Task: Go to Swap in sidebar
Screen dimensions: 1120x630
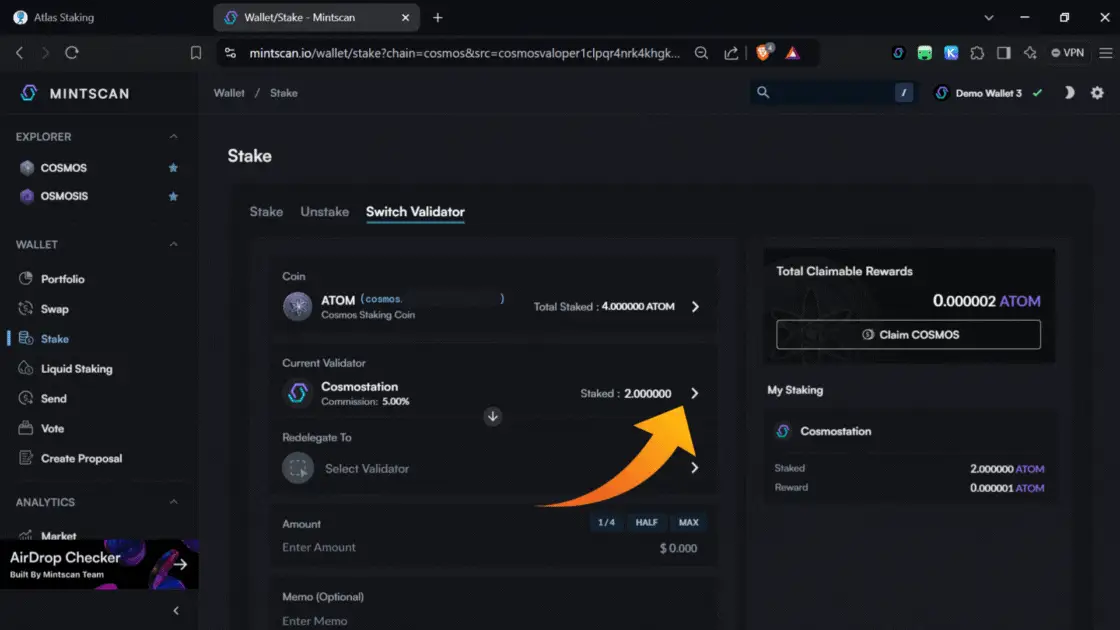Action: pos(54,309)
